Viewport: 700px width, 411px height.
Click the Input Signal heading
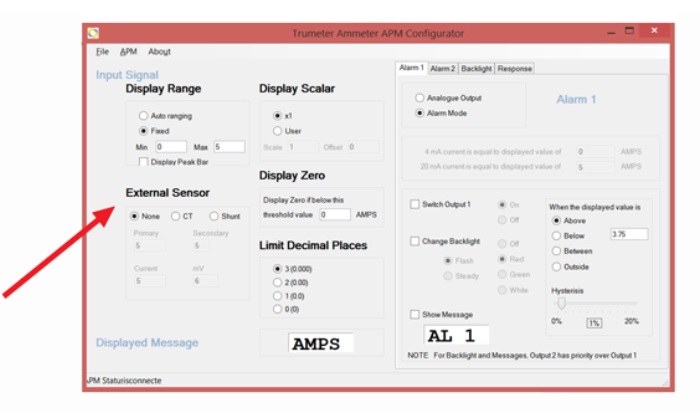(127, 75)
